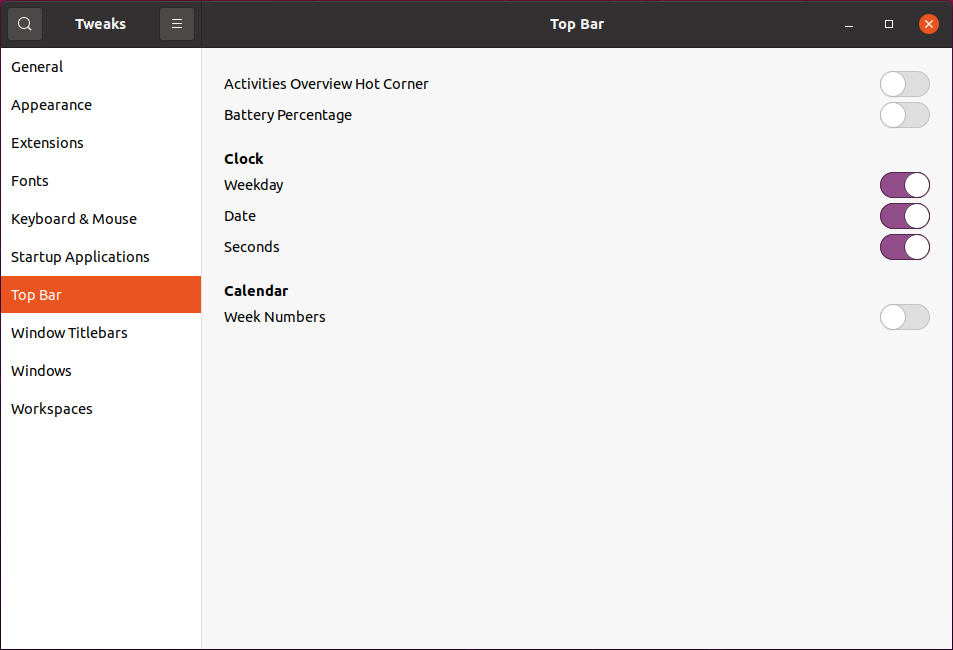Disable the Seconds clock switch
Image resolution: width=953 pixels, height=650 pixels.
coord(904,247)
